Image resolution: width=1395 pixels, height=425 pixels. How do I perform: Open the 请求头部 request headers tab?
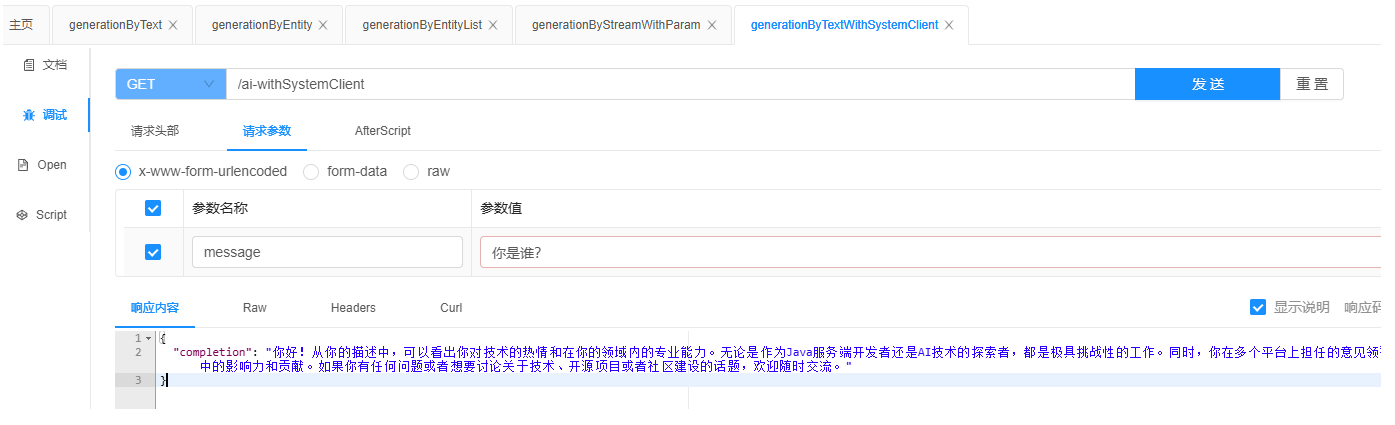[x=155, y=131]
